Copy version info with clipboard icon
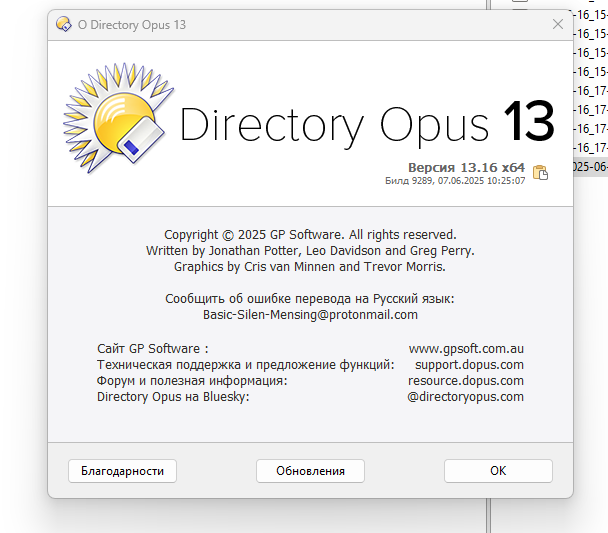Image resolution: width=608 pixels, height=533 pixels. coord(540,172)
